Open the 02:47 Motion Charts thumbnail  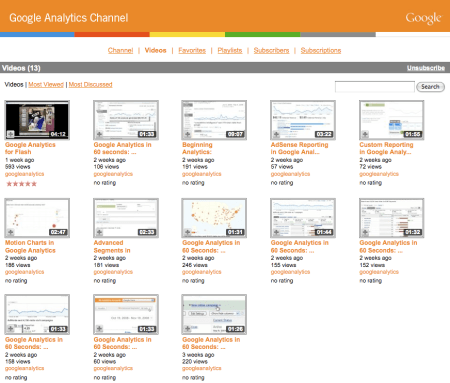tap(37, 218)
